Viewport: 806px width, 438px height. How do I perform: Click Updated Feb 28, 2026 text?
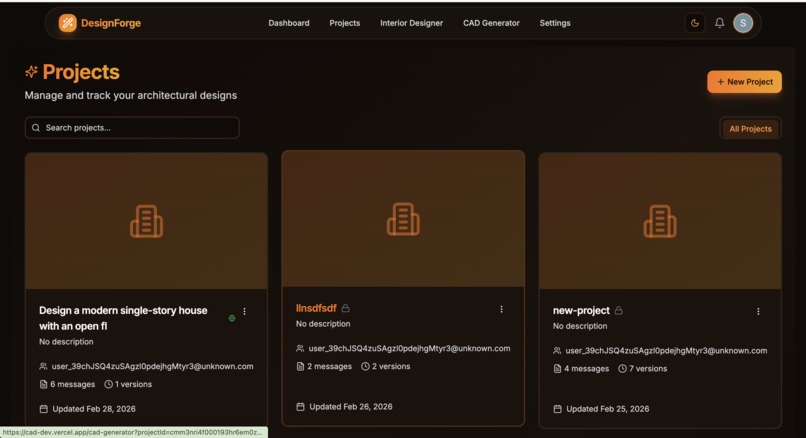coord(94,409)
